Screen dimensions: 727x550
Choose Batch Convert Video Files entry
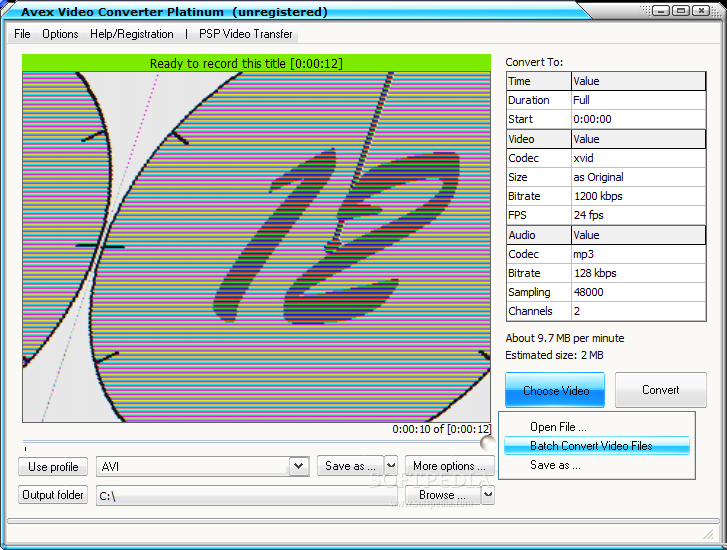tap(596, 446)
